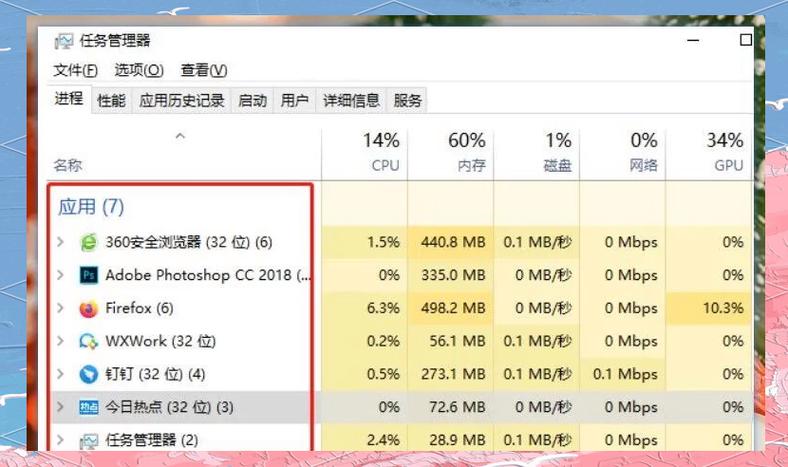Image resolution: width=788 pixels, height=467 pixels.
Task: Click the 0.5% CPU cell
Action: (364, 374)
